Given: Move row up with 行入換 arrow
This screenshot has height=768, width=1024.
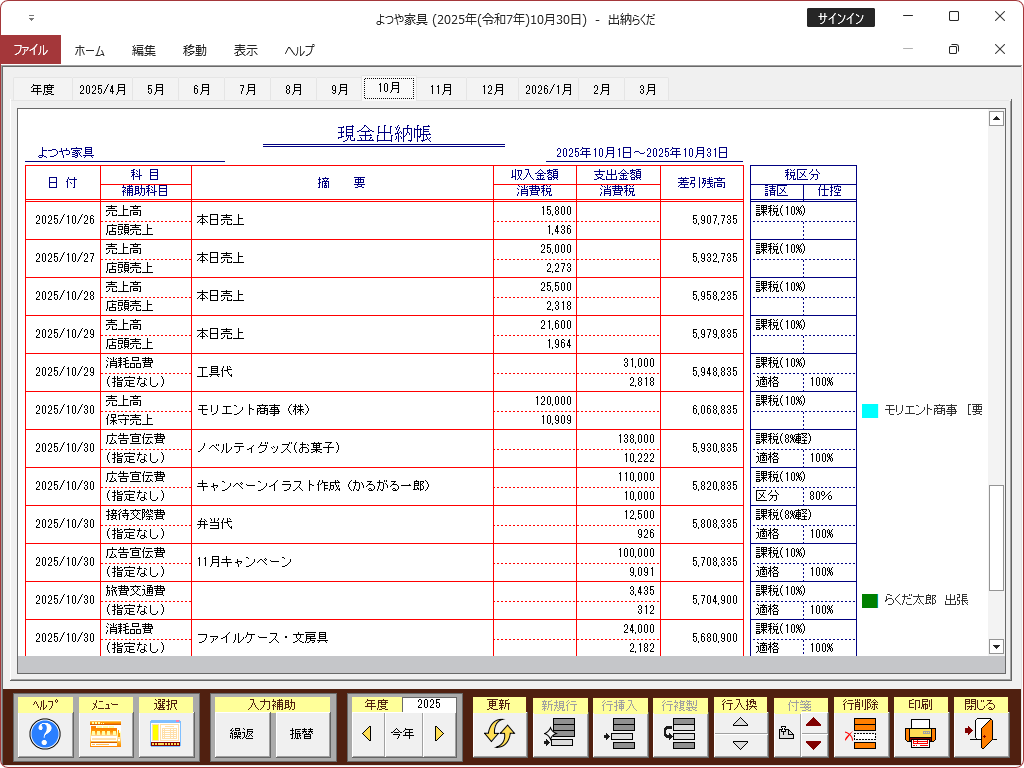Looking at the screenshot, I should (740, 722).
